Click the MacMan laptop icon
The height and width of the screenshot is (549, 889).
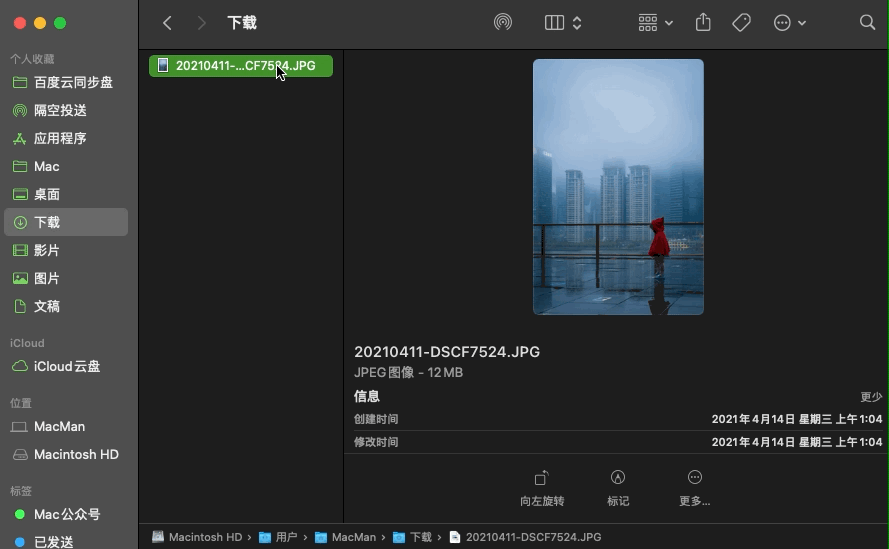tap(19, 426)
